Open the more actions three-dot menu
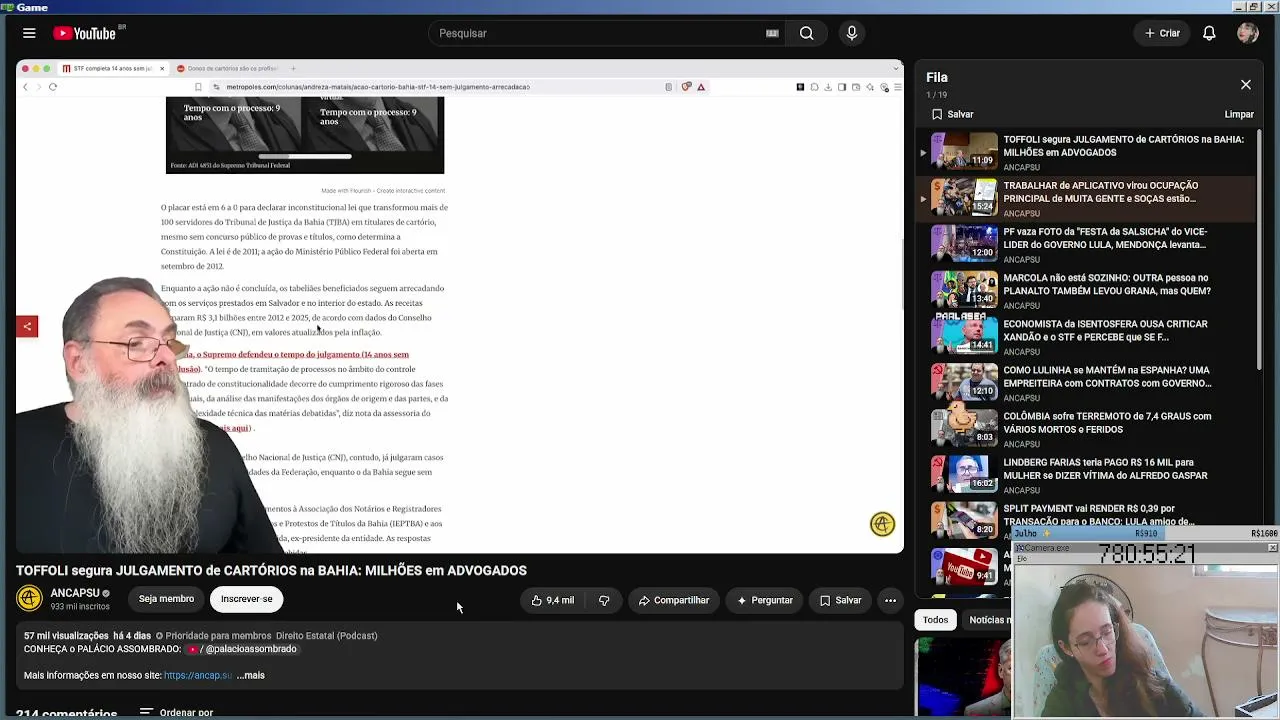 pyautogui.click(x=890, y=600)
